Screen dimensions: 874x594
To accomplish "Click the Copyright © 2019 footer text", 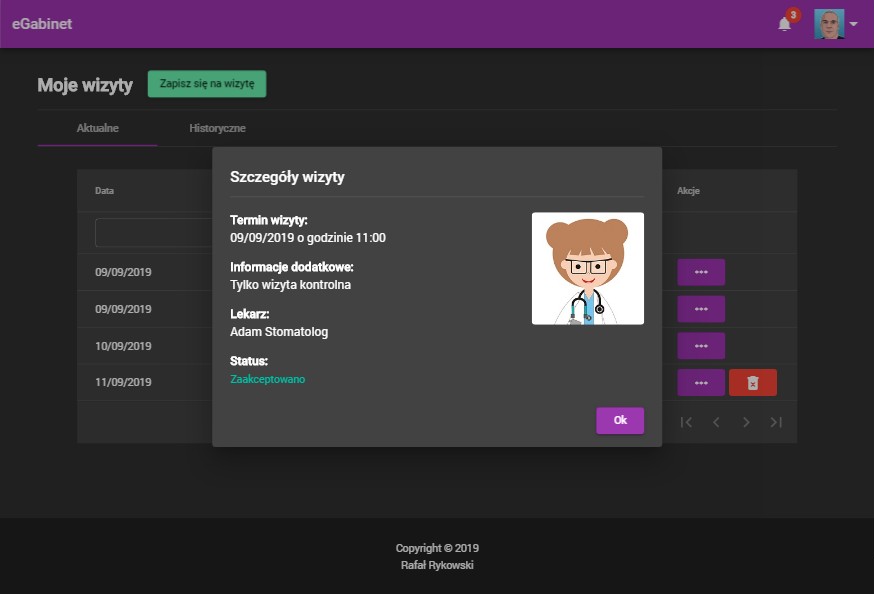I will [437, 548].
